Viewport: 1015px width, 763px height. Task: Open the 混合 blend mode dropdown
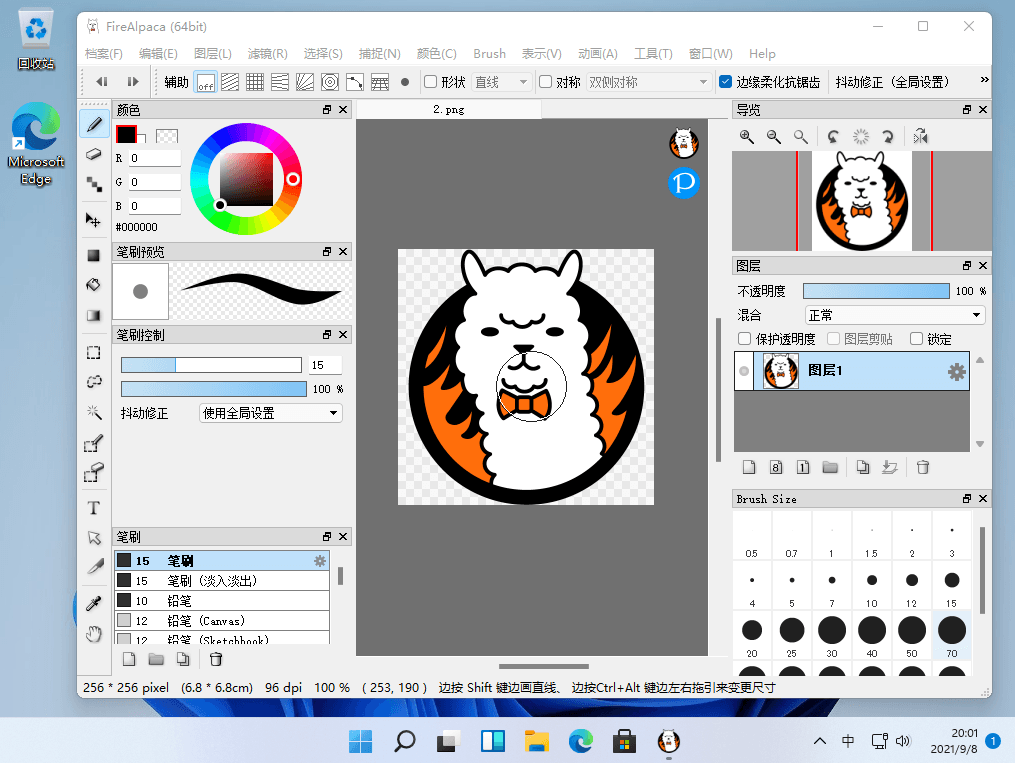pos(895,315)
